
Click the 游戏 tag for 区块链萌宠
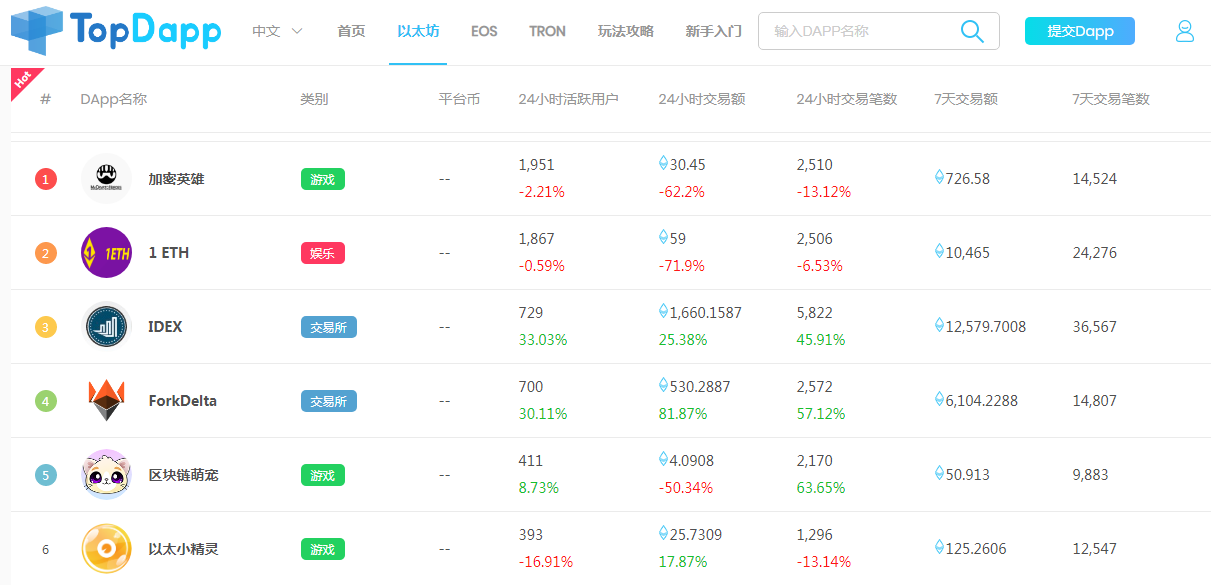point(322,475)
